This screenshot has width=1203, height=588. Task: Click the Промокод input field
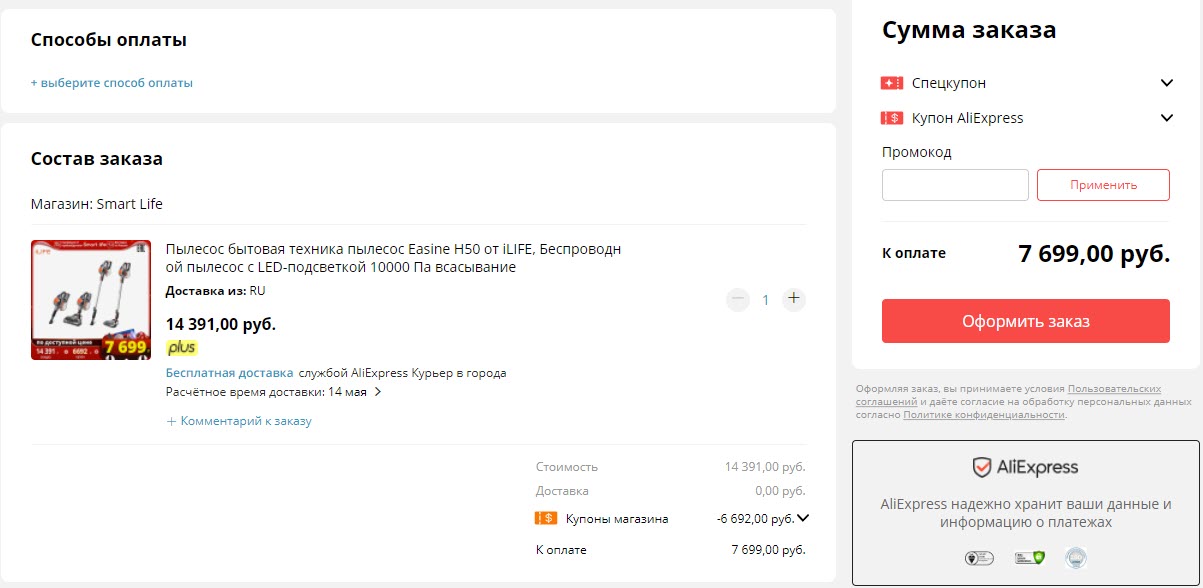click(x=955, y=184)
